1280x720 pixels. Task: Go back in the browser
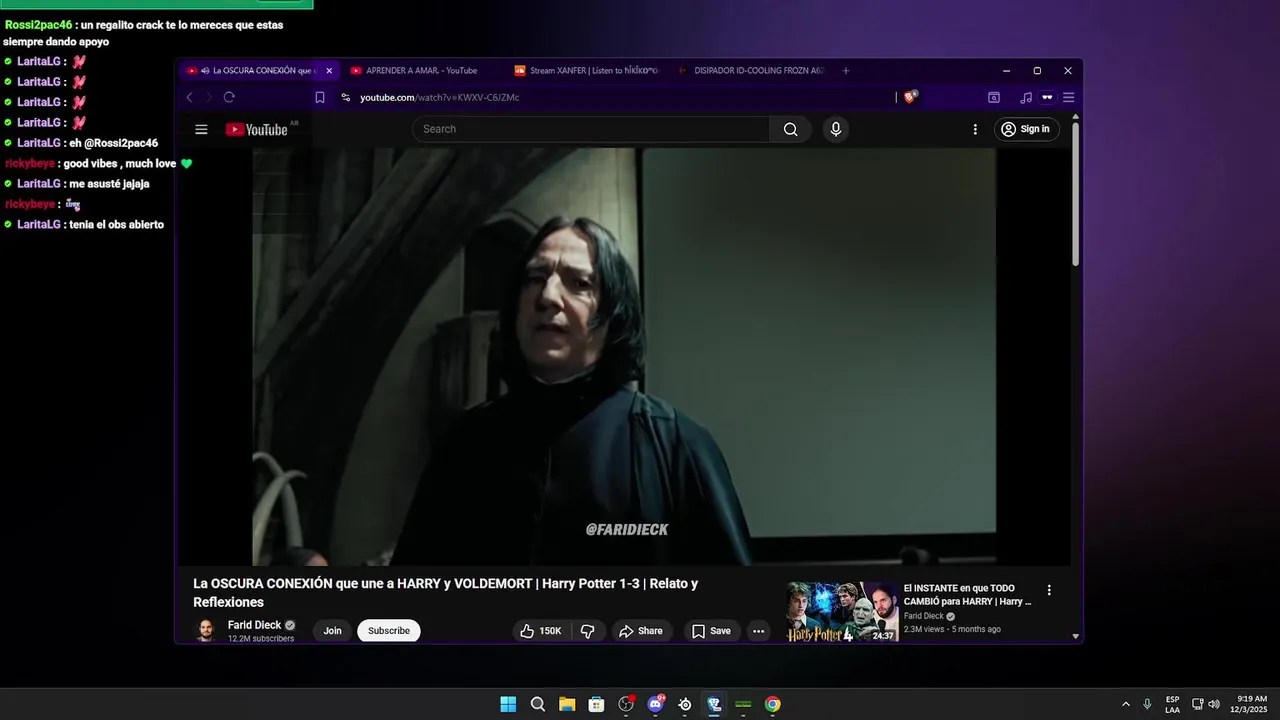189,97
